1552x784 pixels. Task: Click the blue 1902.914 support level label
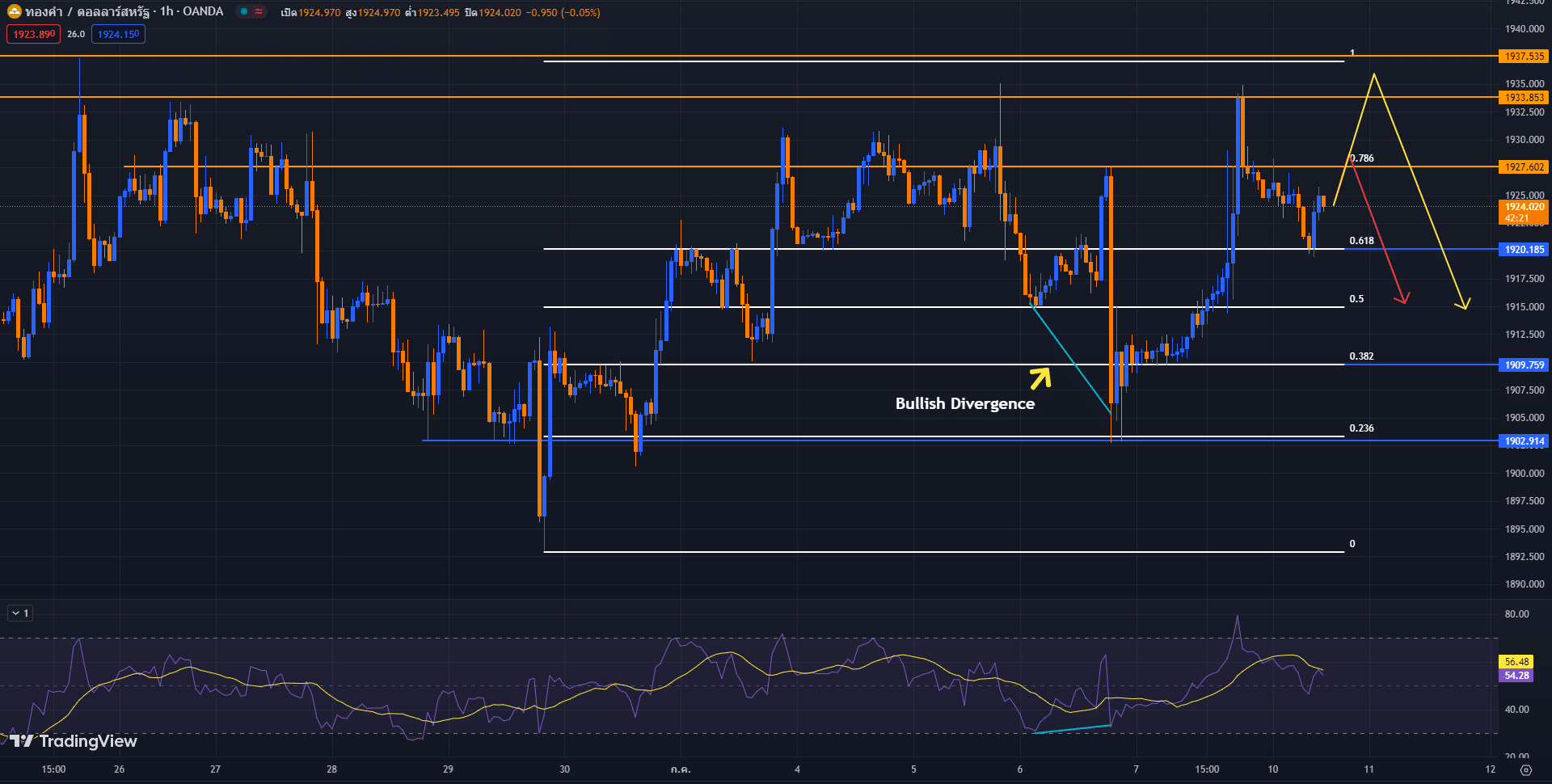point(1524,441)
